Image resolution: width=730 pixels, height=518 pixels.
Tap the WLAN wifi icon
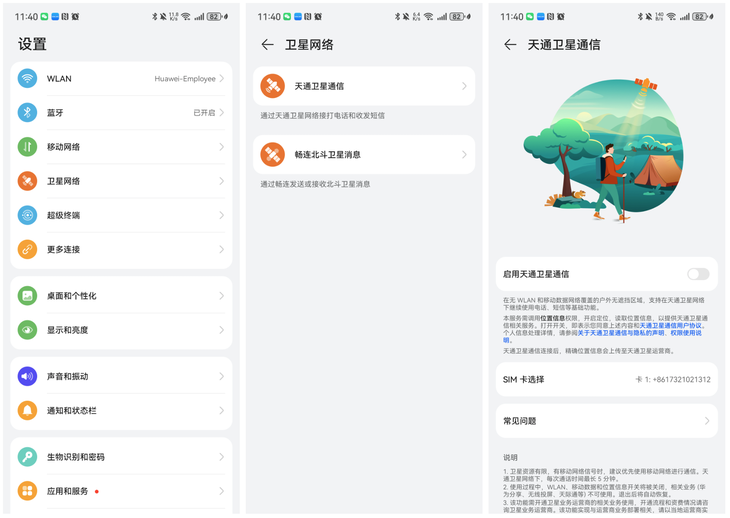pyautogui.click(x=27, y=78)
